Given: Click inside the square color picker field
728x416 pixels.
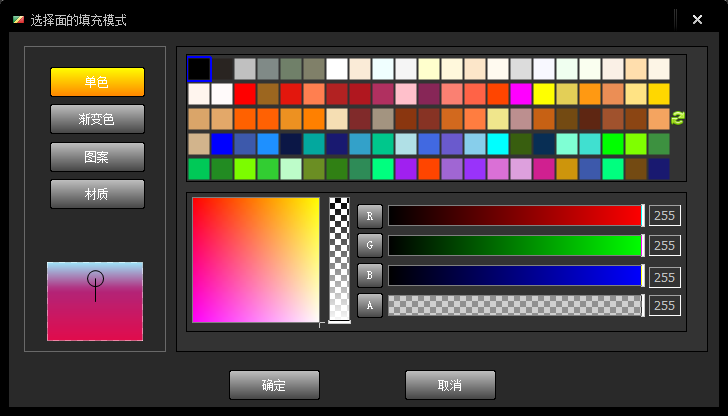Looking at the screenshot, I should pos(255,260).
